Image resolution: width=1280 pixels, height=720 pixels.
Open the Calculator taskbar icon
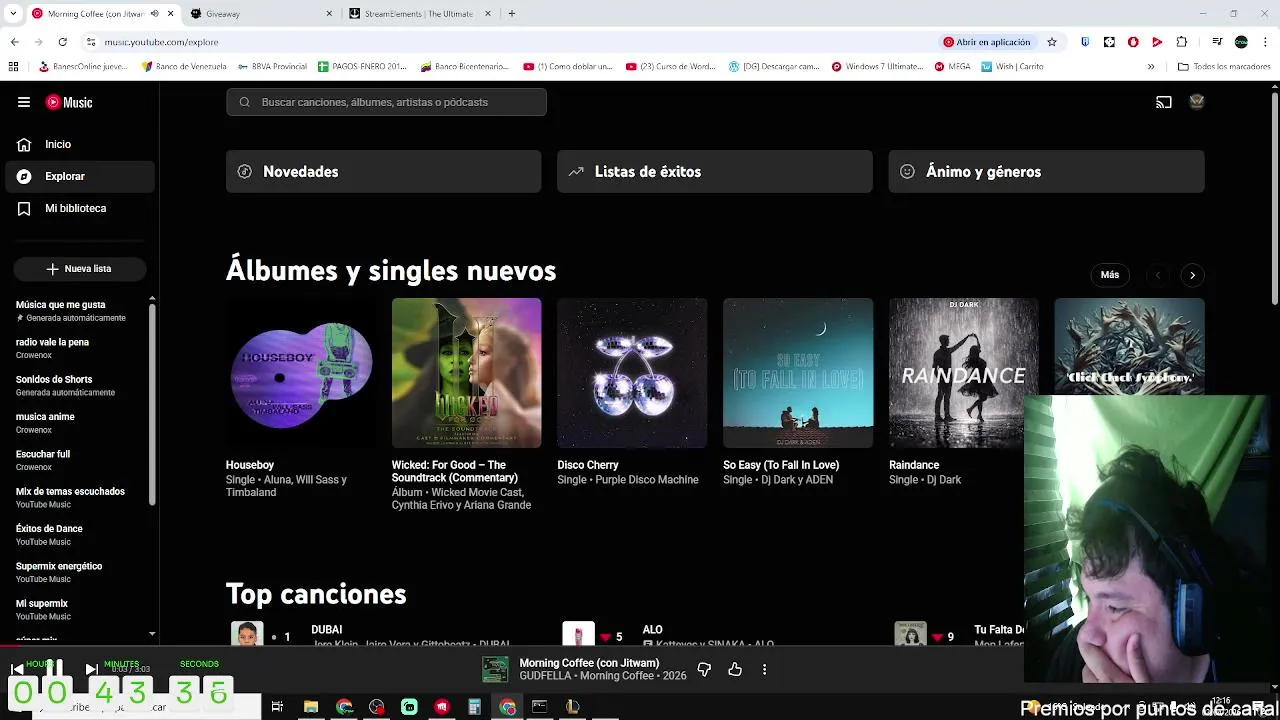click(x=474, y=707)
